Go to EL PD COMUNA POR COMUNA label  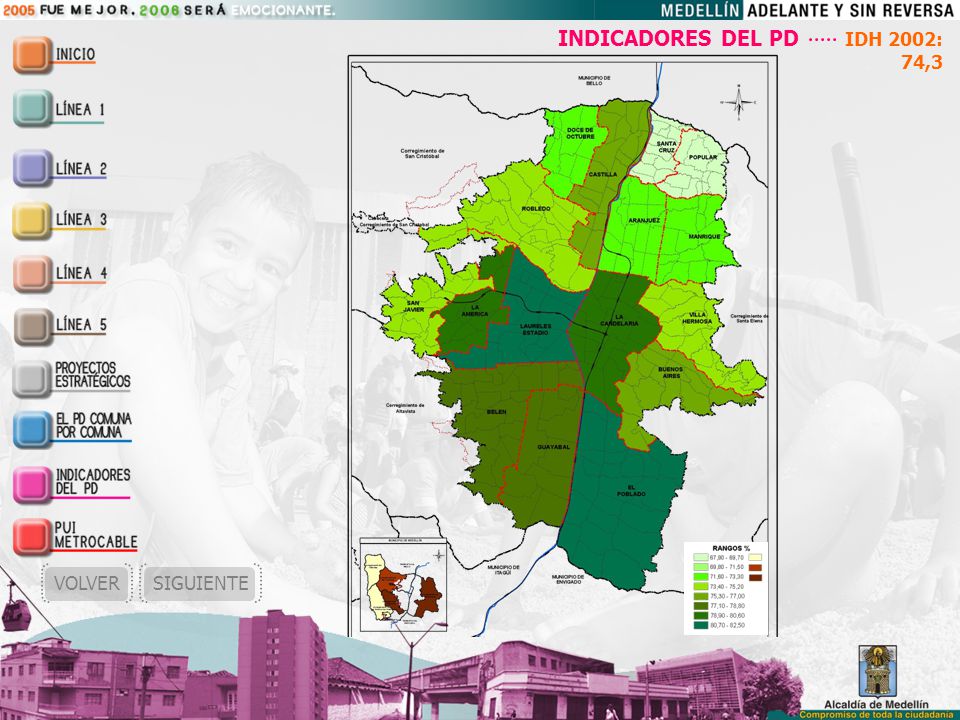pyautogui.click(x=93, y=426)
